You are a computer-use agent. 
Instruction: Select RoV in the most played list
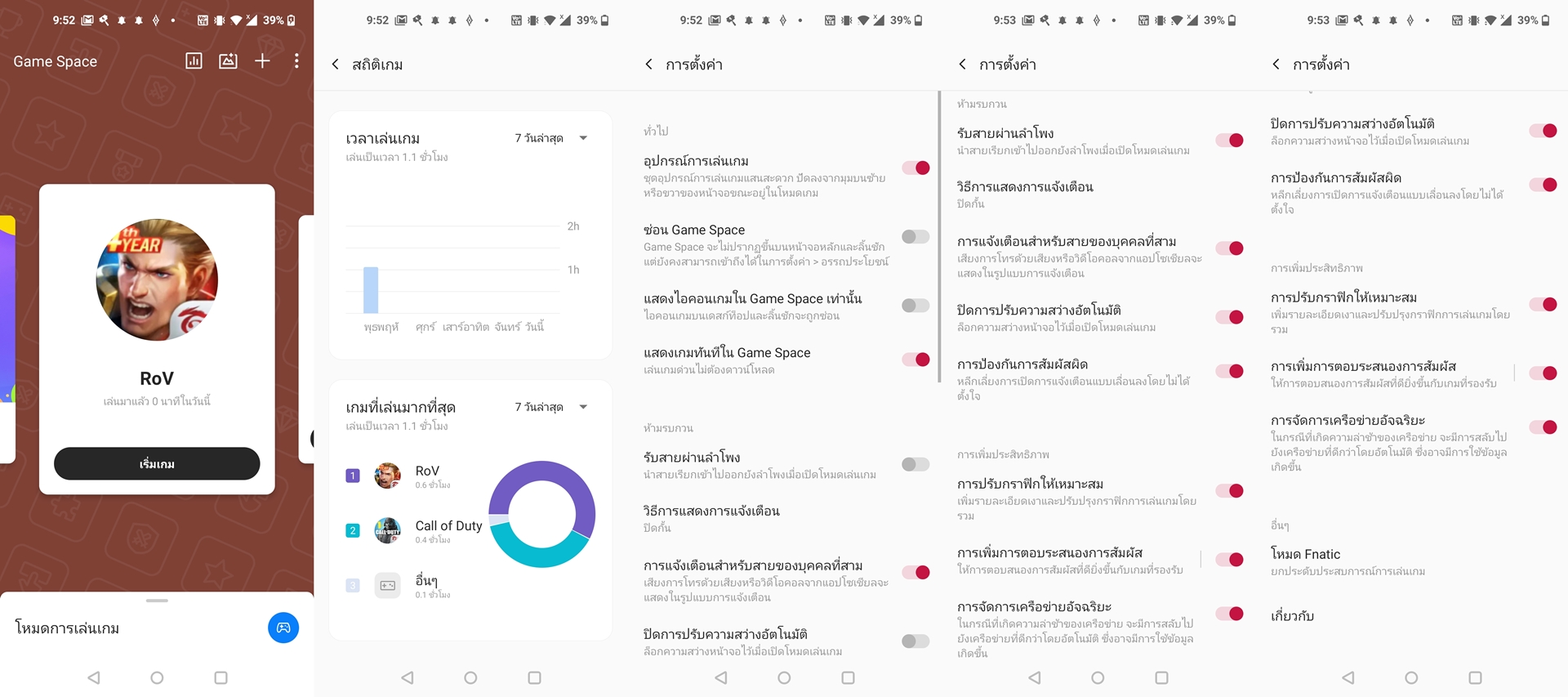point(427,471)
